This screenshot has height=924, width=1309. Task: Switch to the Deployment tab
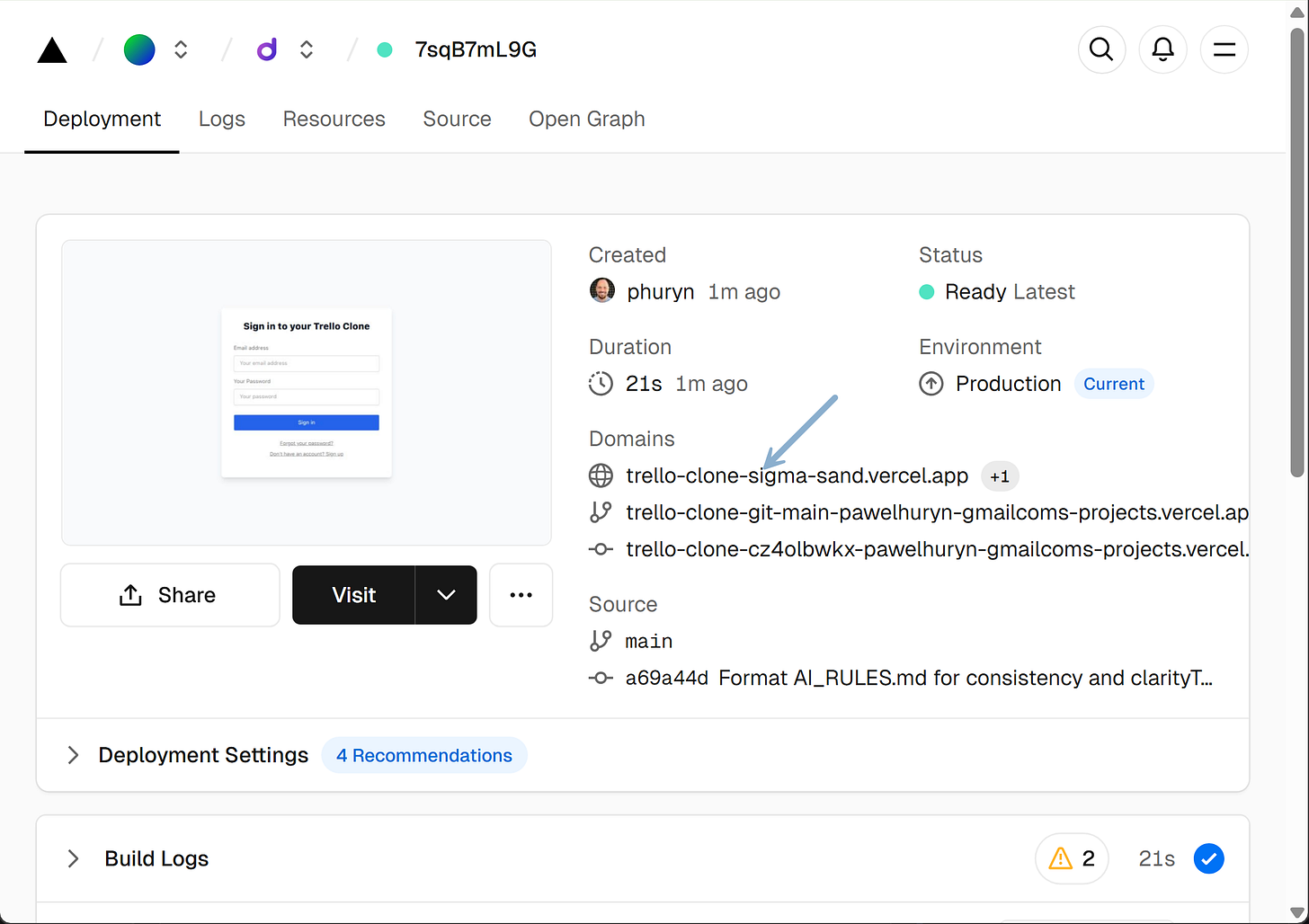102,119
